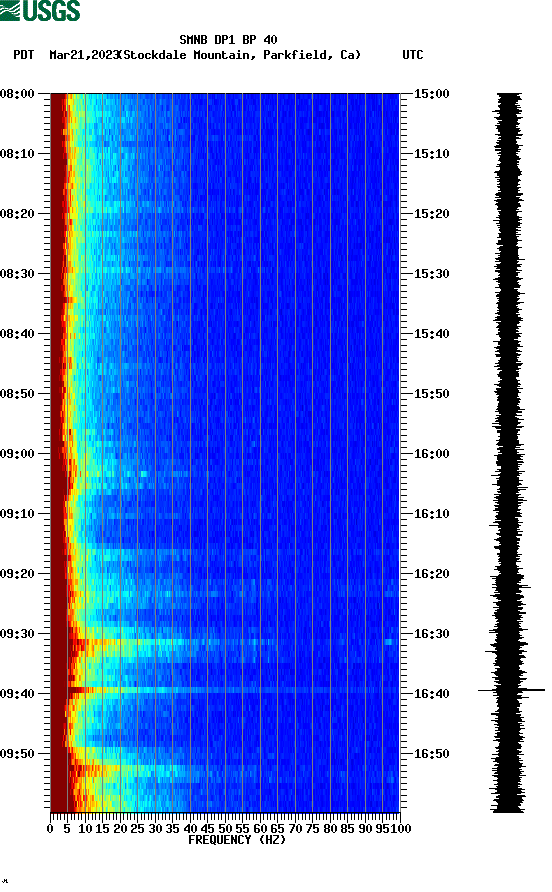Viewport: 552px width, 892px height.
Task: Click the USGS logo
Action: 40,11
